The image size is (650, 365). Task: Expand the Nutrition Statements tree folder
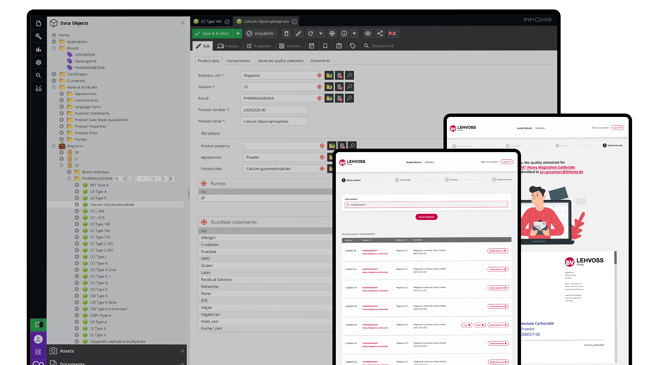61,113
